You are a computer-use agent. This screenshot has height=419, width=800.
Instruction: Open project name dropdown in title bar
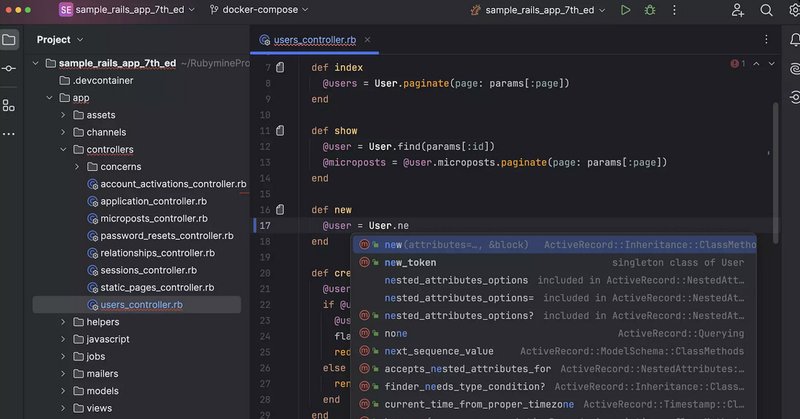click(135, 10)
